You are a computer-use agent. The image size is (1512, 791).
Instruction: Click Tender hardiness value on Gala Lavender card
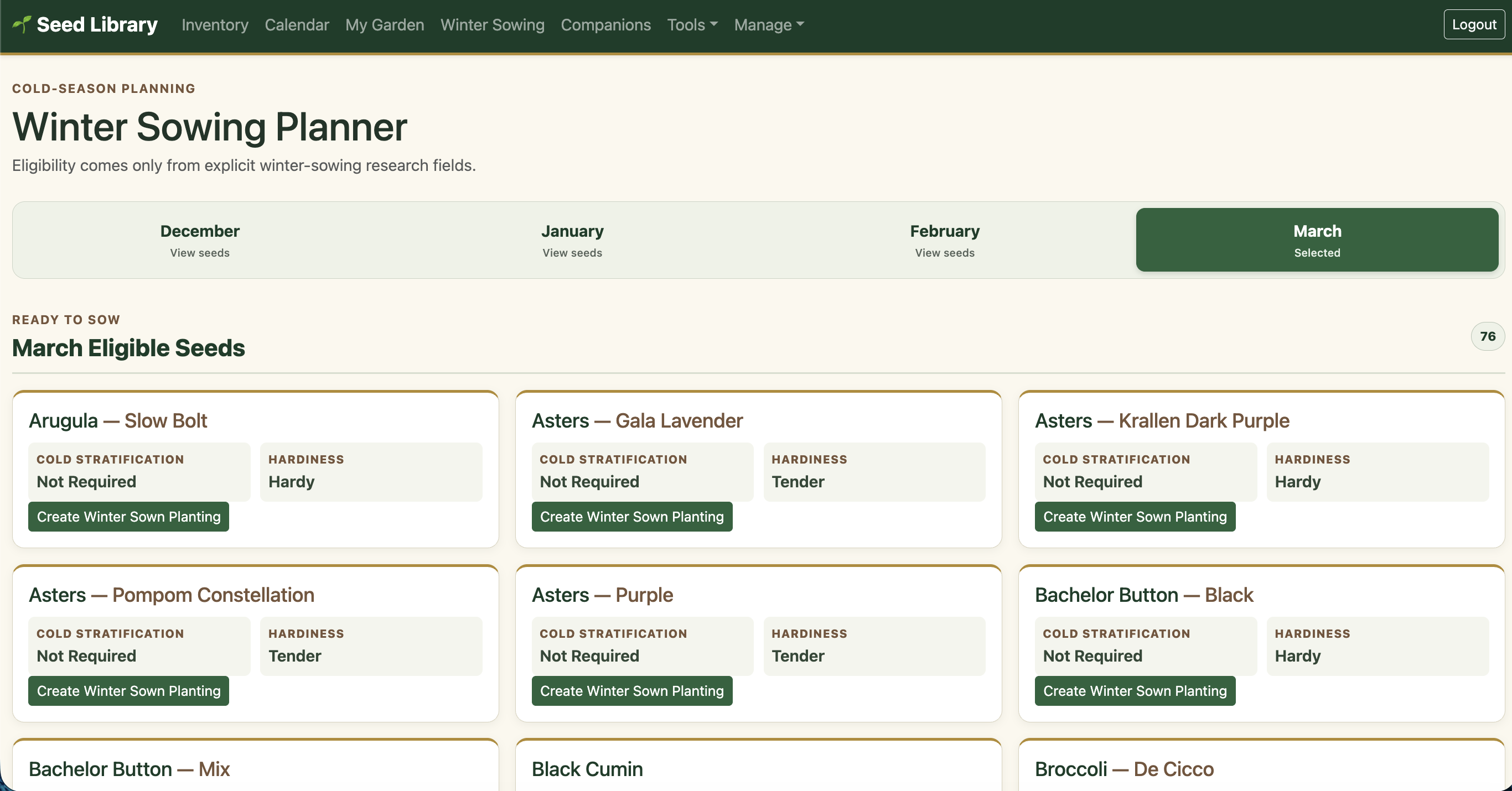[798, 482]
